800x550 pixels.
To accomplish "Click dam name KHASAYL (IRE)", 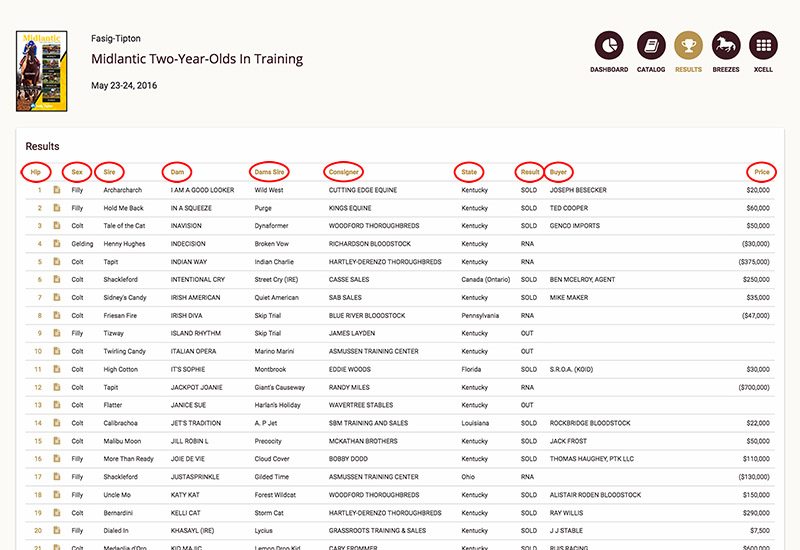I will coord(192,531).
